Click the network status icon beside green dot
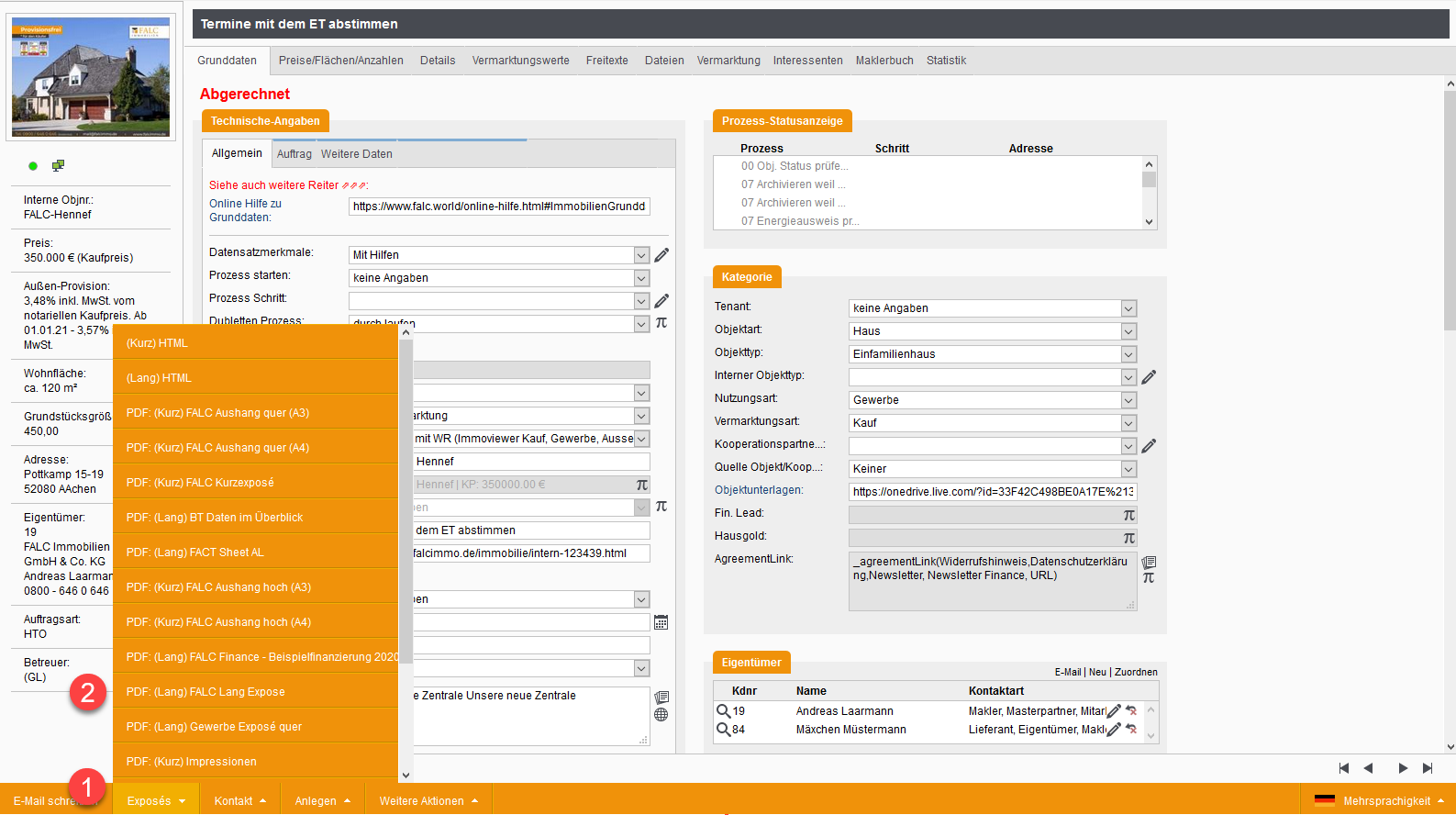1456x815 pixels. point(58,166)
